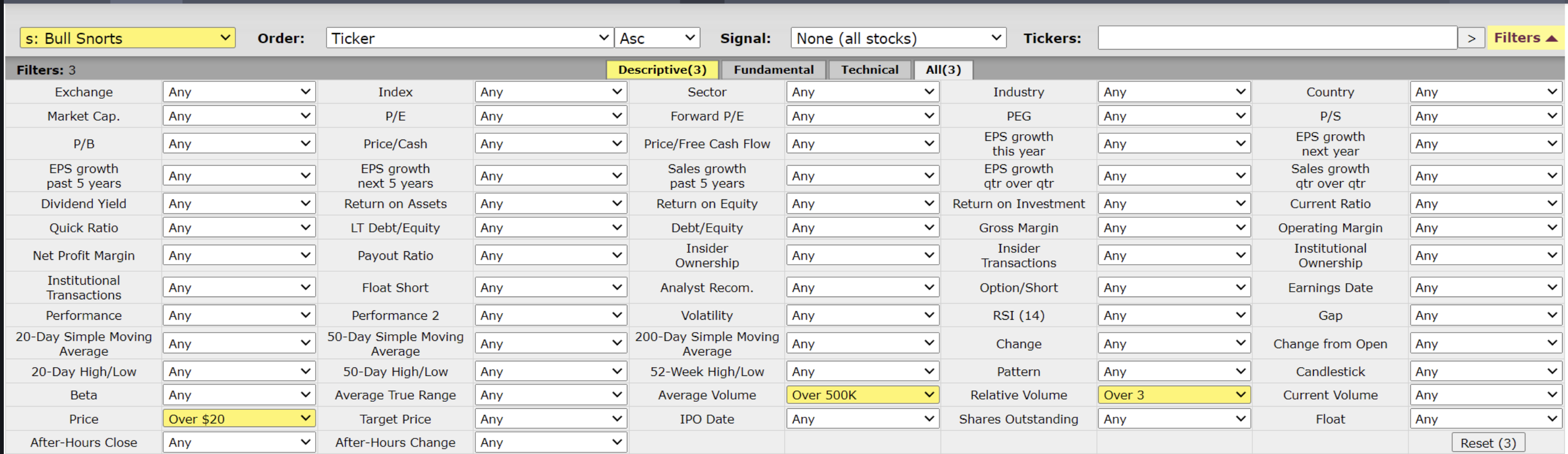Open the P/S filter dropdown
Screen dimensions: 1568x454
pos(1486,115)
